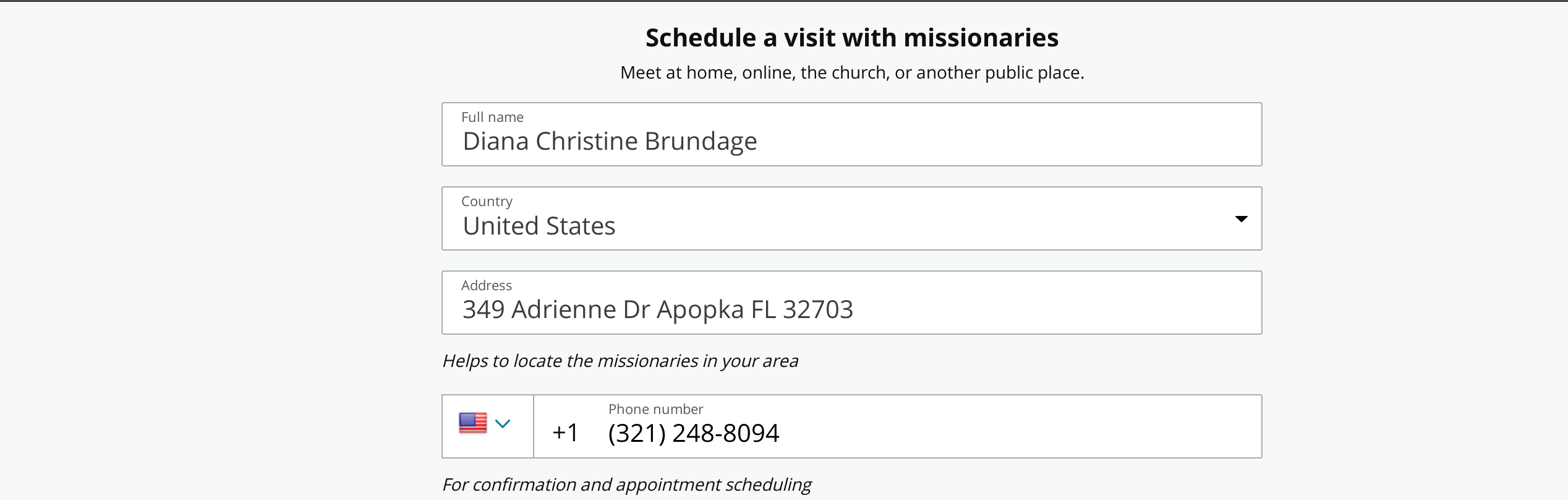Click the Phone number field label
Image resolution: width=1568 pixels, height=500 pixels.
[655, 409]
